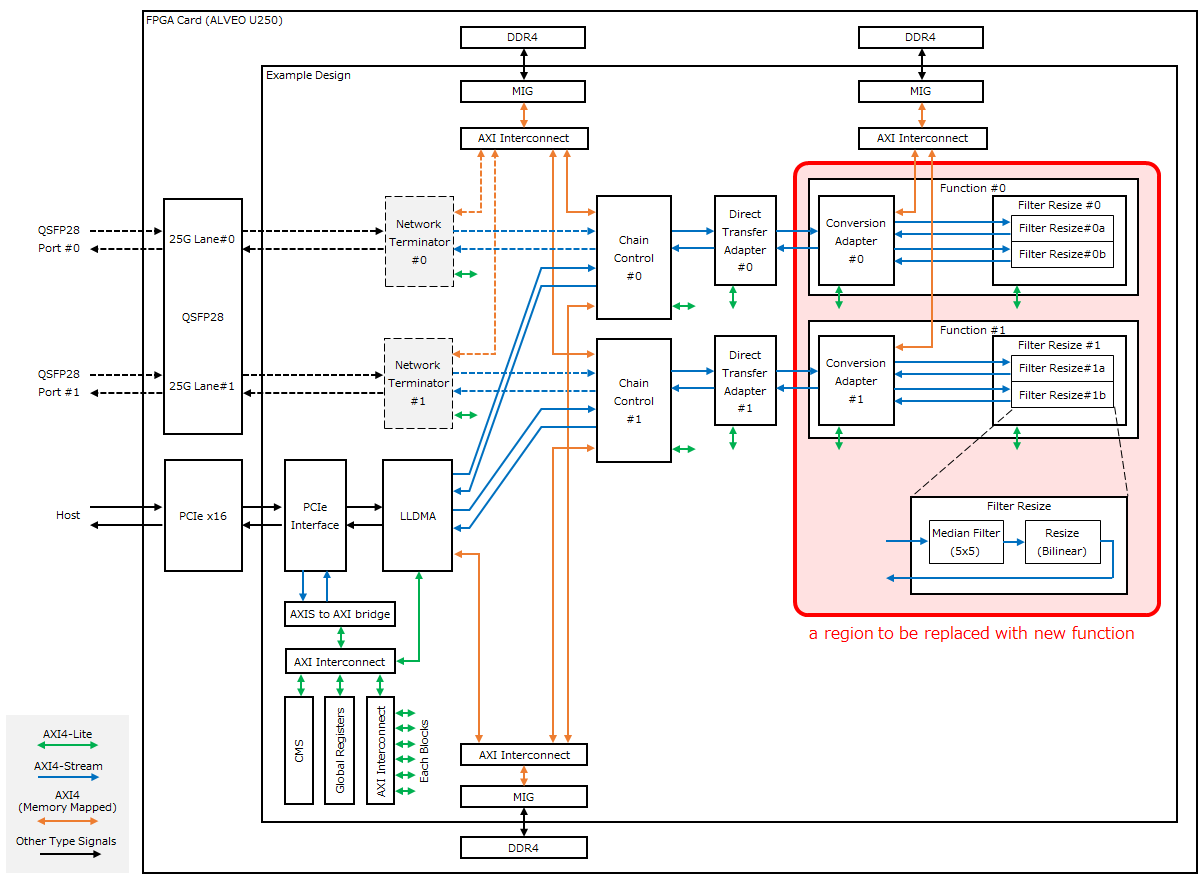Click the PCIe x16 block
The height and width of the screenshot is (883, 1201).
pos(203,515)
